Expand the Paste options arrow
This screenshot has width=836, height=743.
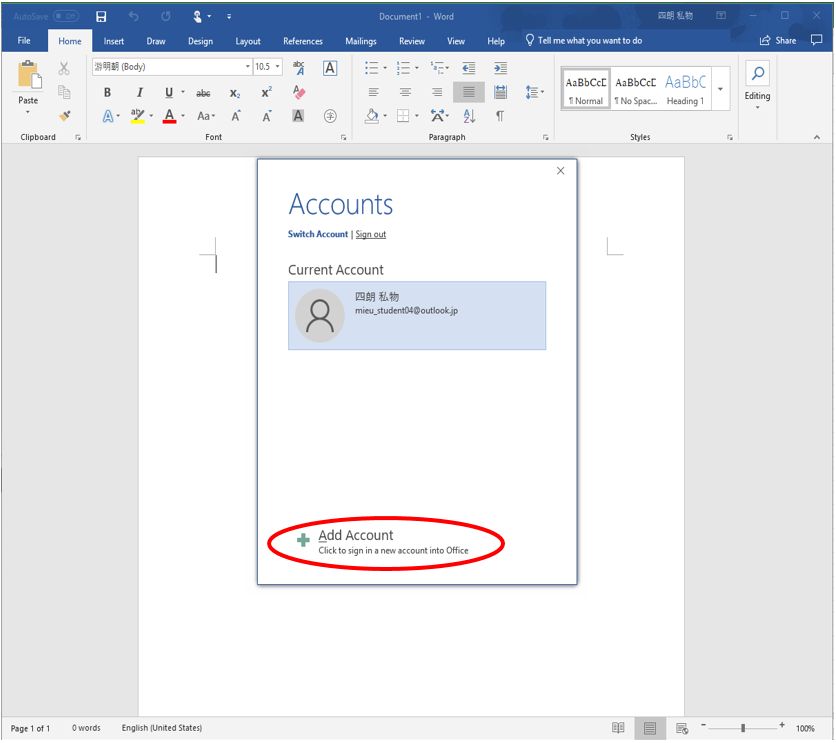point(28,112)
